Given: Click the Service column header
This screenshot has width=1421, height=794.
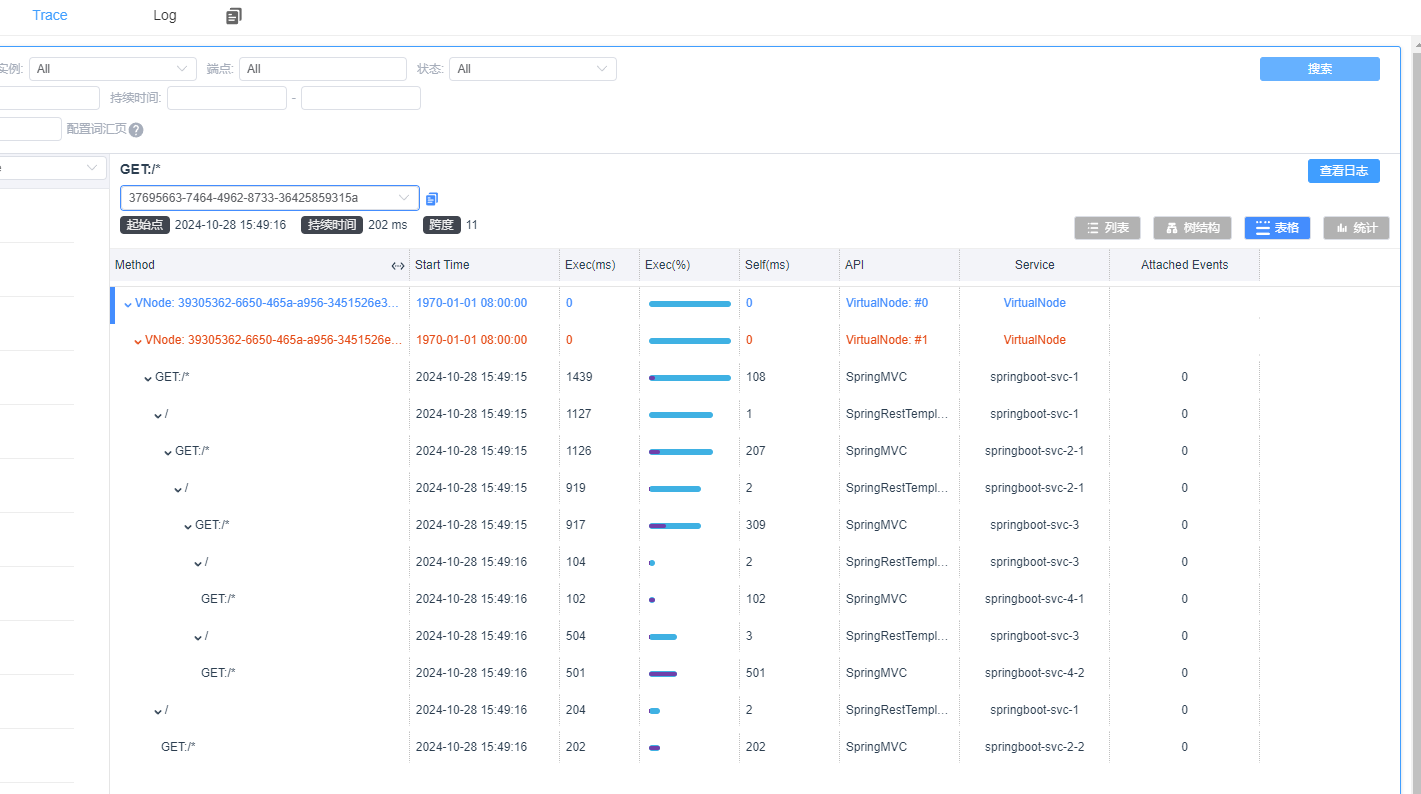Looking at the screenshot, I should 1035,265.
